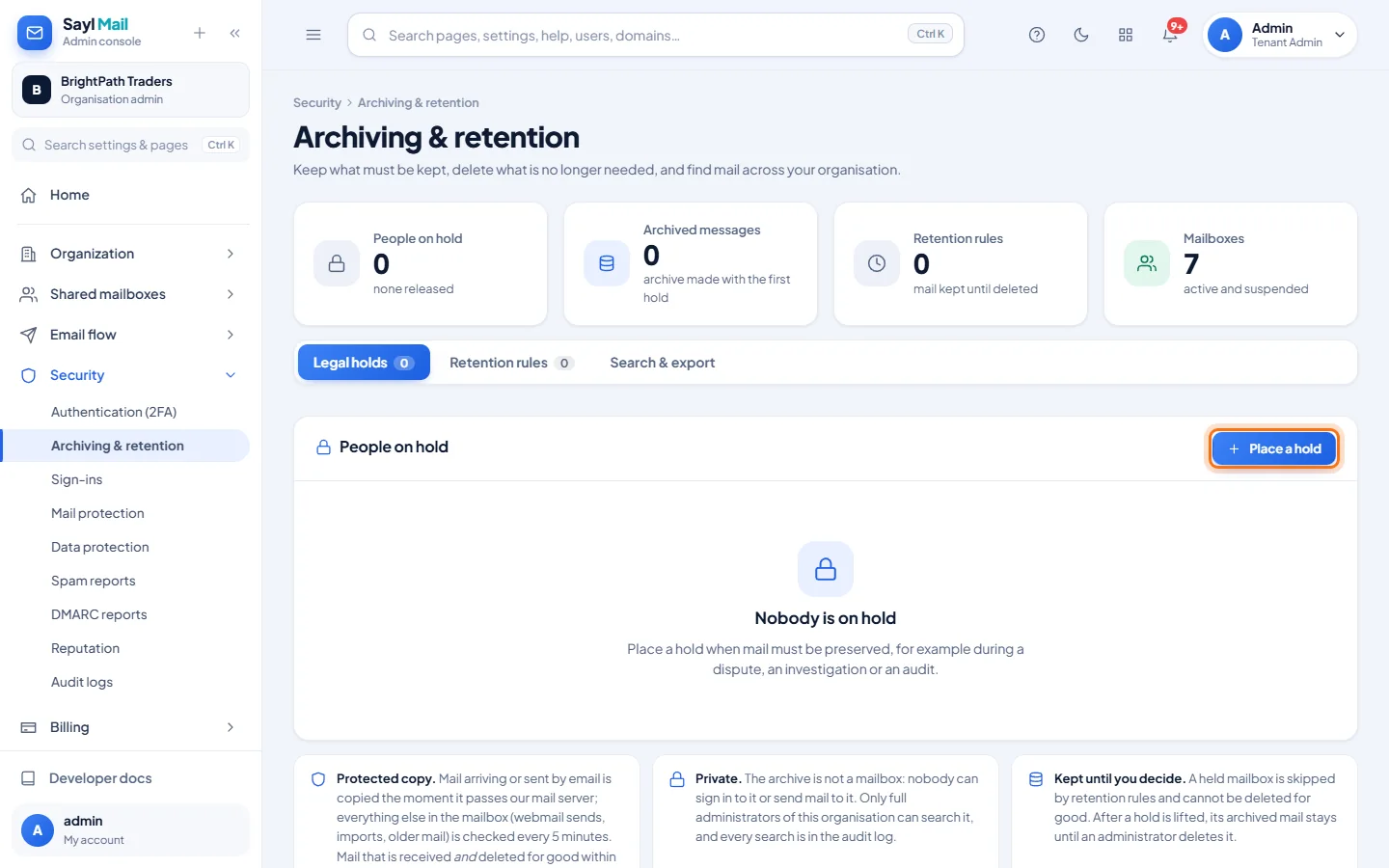Collapse the sidebar with double-chevron icon
1389x868 pixels.
click(235, 33)
